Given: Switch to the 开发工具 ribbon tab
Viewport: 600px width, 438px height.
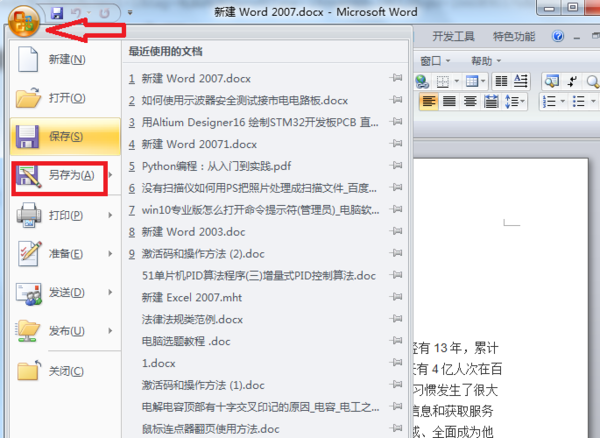Looking at the screenshot, I should pyautogui.click(x=453, y=37).
